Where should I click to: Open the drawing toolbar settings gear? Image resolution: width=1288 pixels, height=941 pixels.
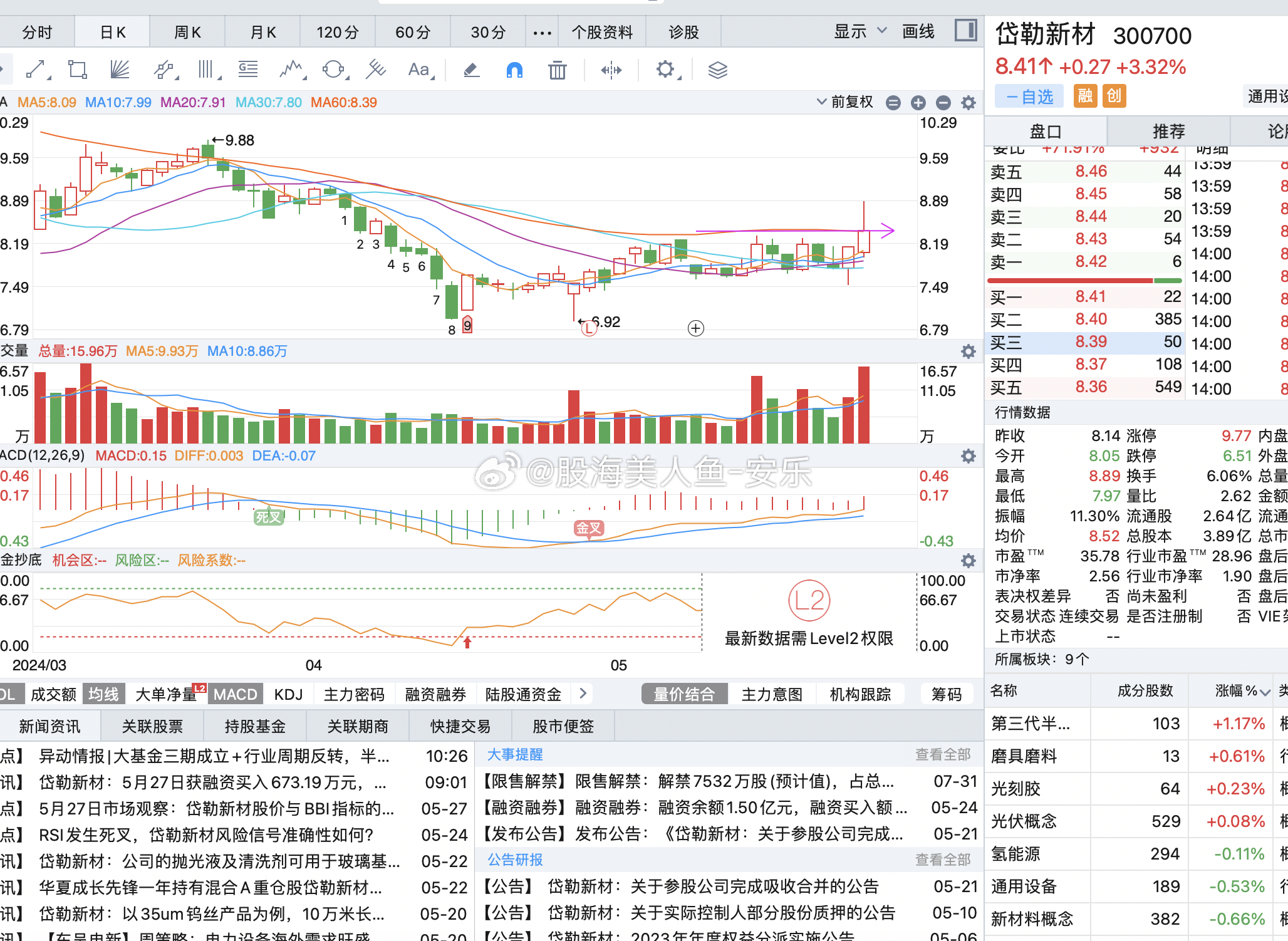[x=665, y=70]
